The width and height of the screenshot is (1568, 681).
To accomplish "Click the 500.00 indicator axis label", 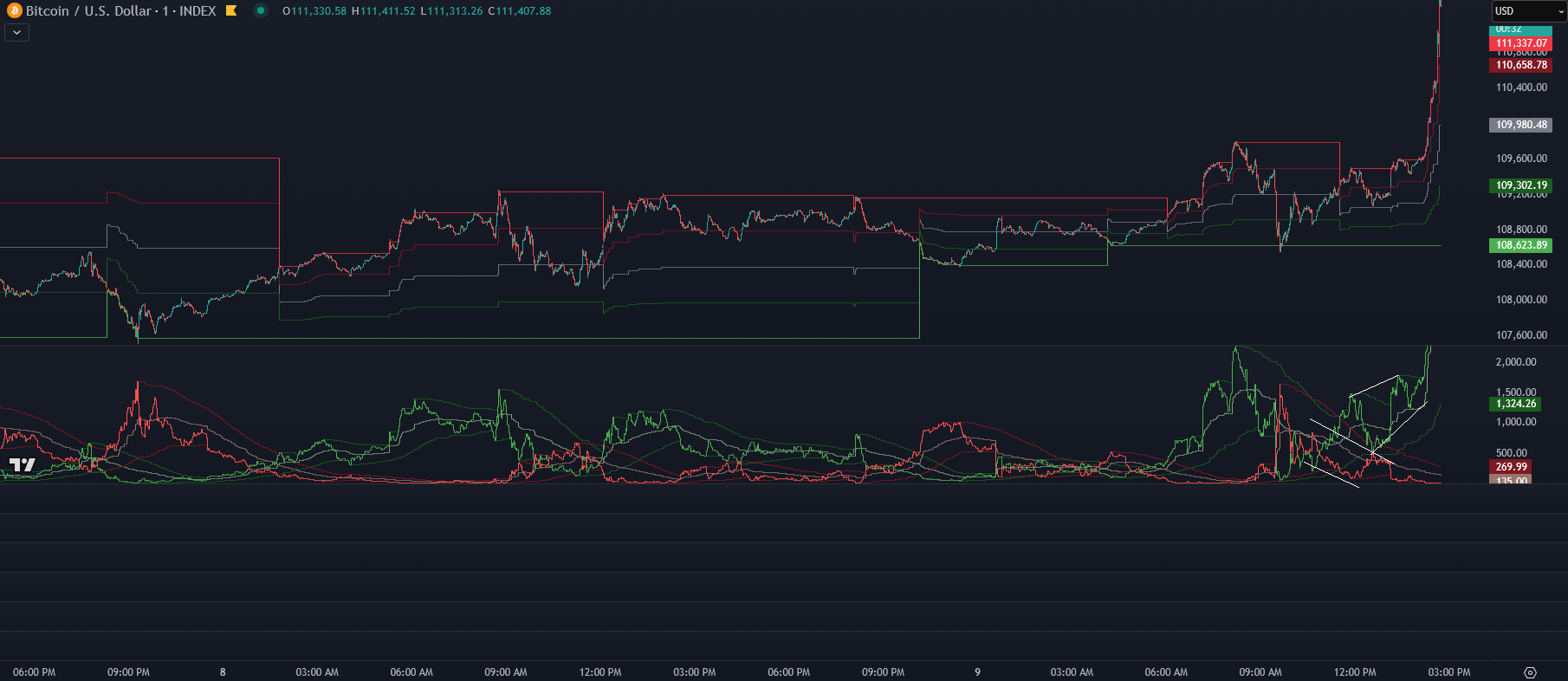I will click(x=1512, y=453).
